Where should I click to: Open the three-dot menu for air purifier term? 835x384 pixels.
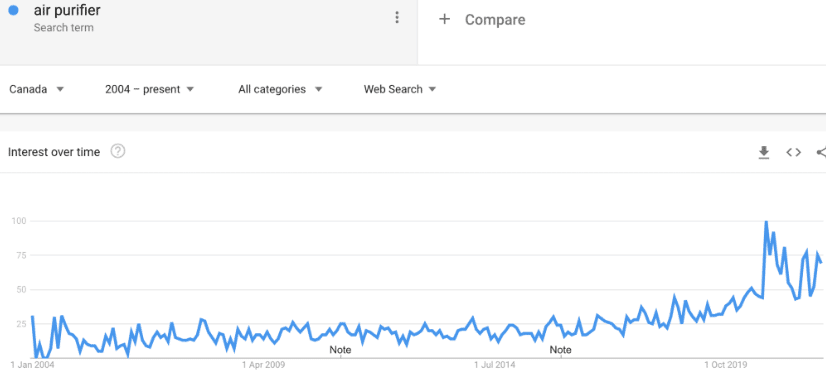(397, 18)
